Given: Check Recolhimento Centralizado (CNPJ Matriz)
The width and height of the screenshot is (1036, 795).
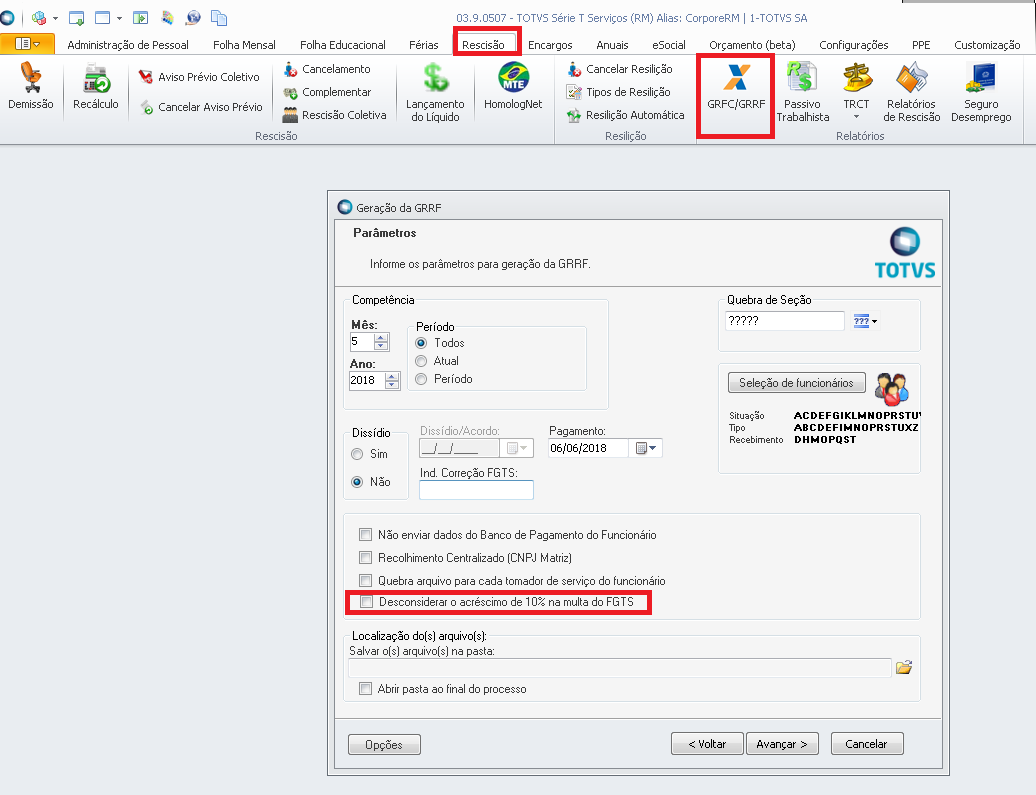Looking at the screenshot, I should coord(365,557).
